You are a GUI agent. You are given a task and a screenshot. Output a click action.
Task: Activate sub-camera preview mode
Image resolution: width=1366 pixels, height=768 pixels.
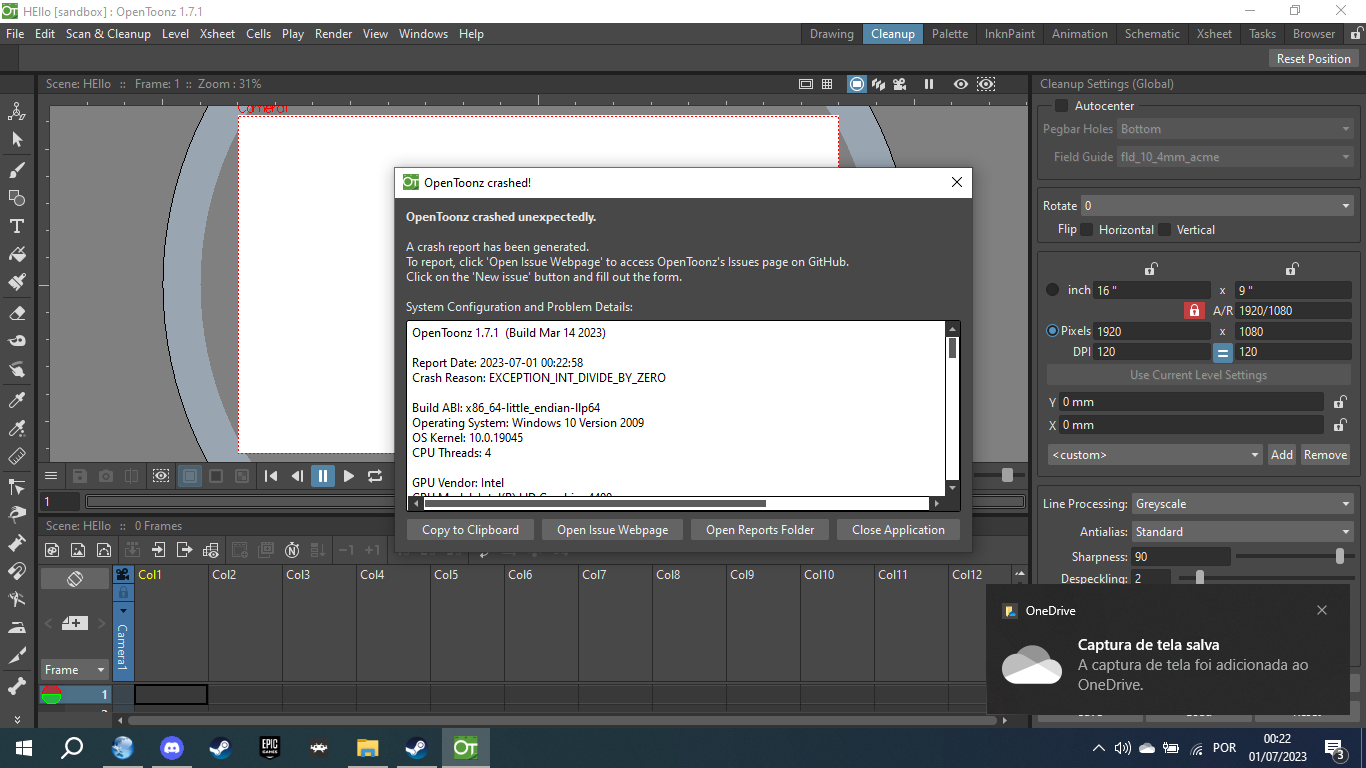(986, 84)
